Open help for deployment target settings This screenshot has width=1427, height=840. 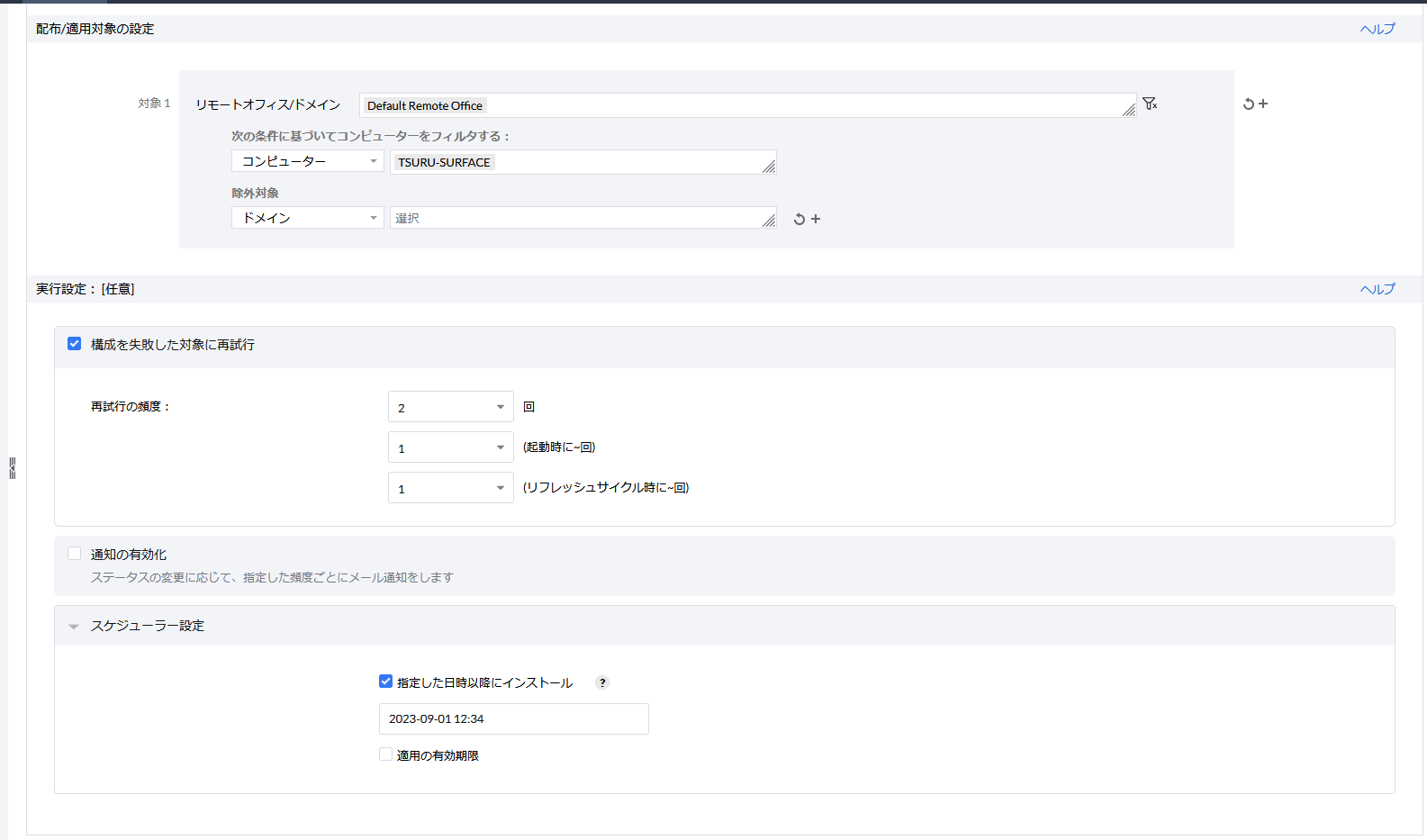click(x=1377, y=29)
